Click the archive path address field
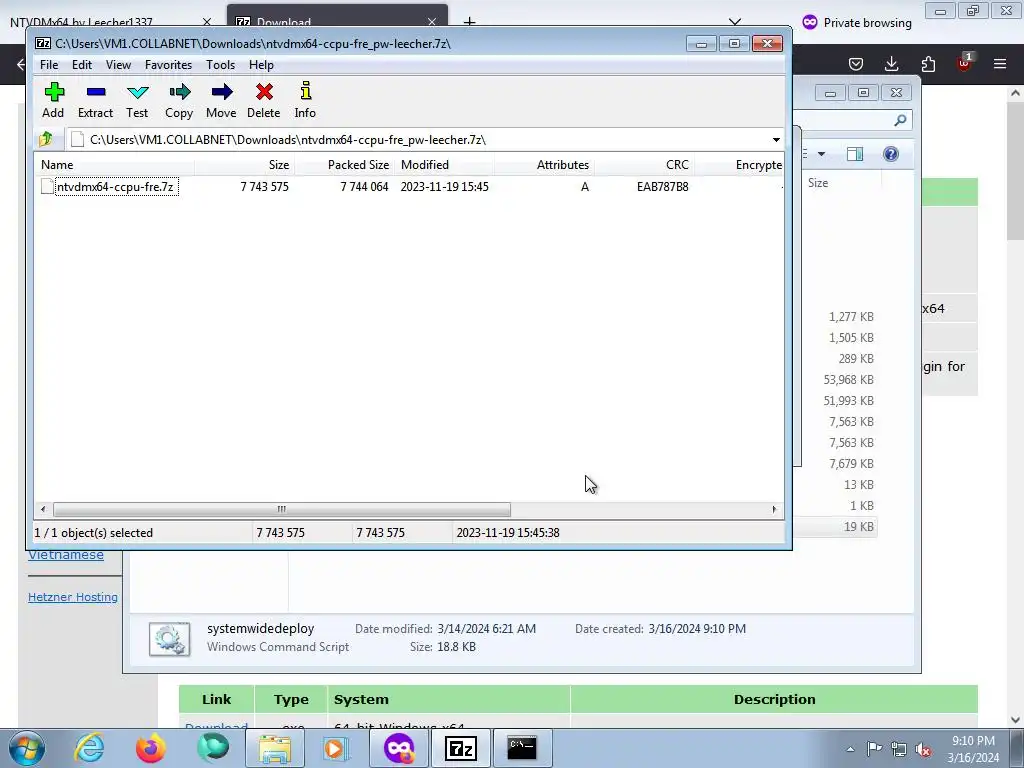1024x768 pixels. pos(418,140)
